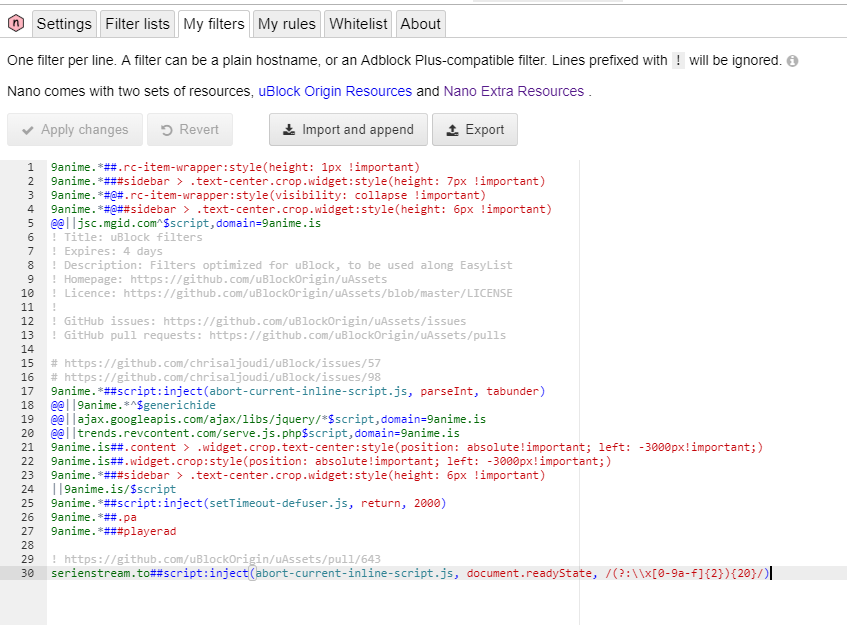Viewport: 847px width, 625px height.
Task: Click the ajax.googleapis.com jquery filter line
Action: (x=268, y=419)
